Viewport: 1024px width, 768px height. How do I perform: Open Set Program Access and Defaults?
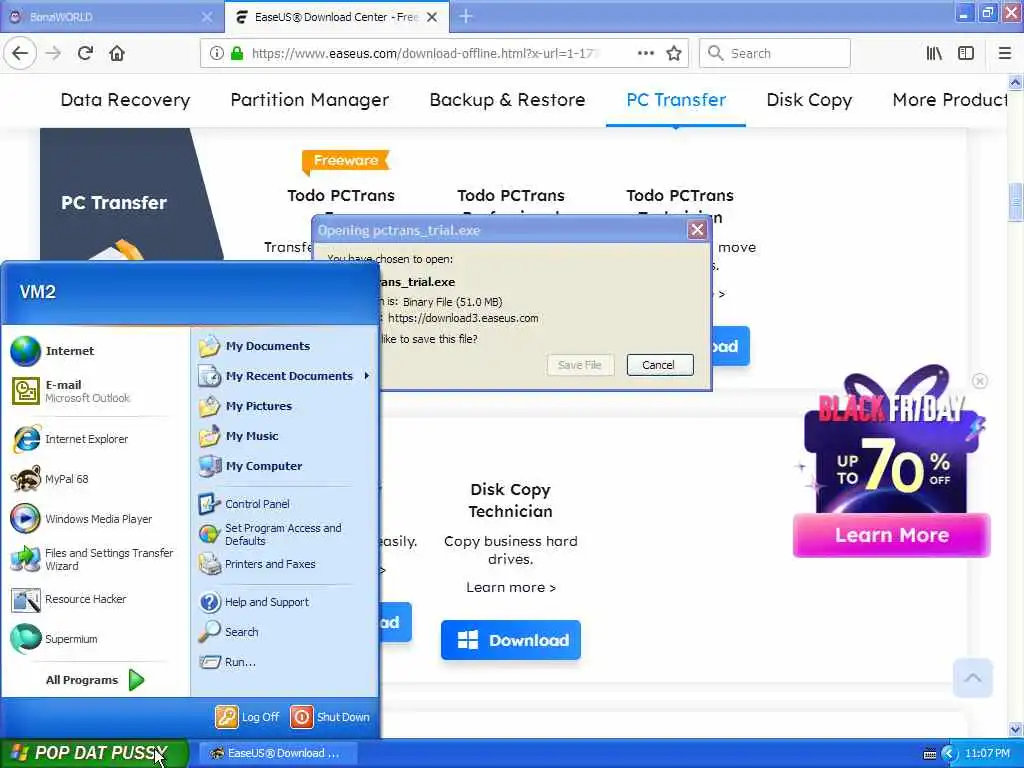285,534
